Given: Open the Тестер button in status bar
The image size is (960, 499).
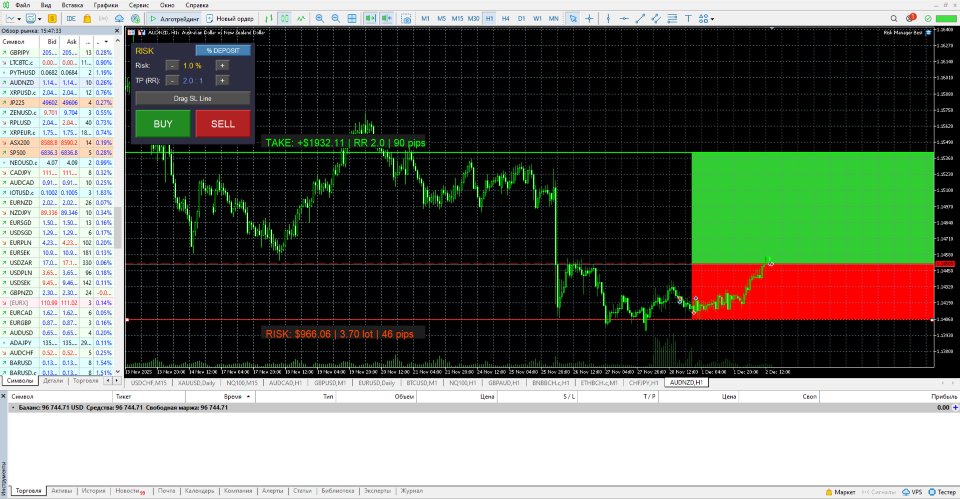Looking at the screenshot, I should pos(942,492).
